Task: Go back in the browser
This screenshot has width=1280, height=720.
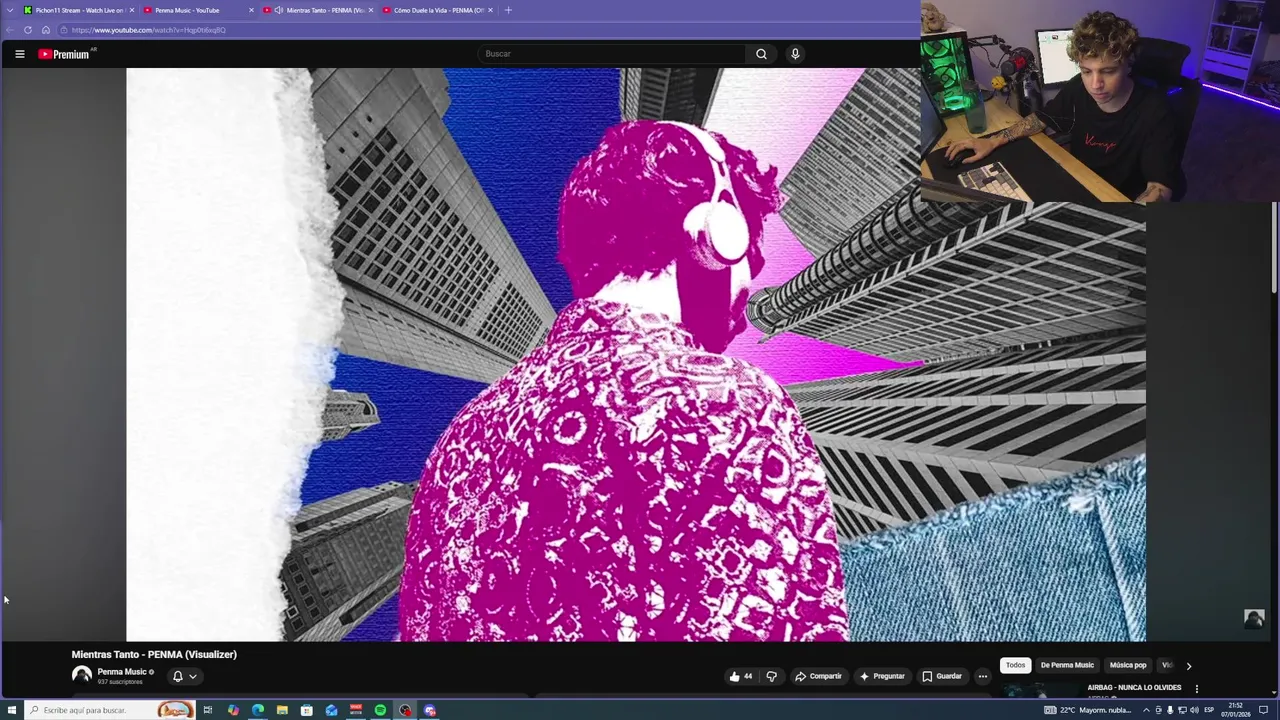Action: (x=10, y=30)
